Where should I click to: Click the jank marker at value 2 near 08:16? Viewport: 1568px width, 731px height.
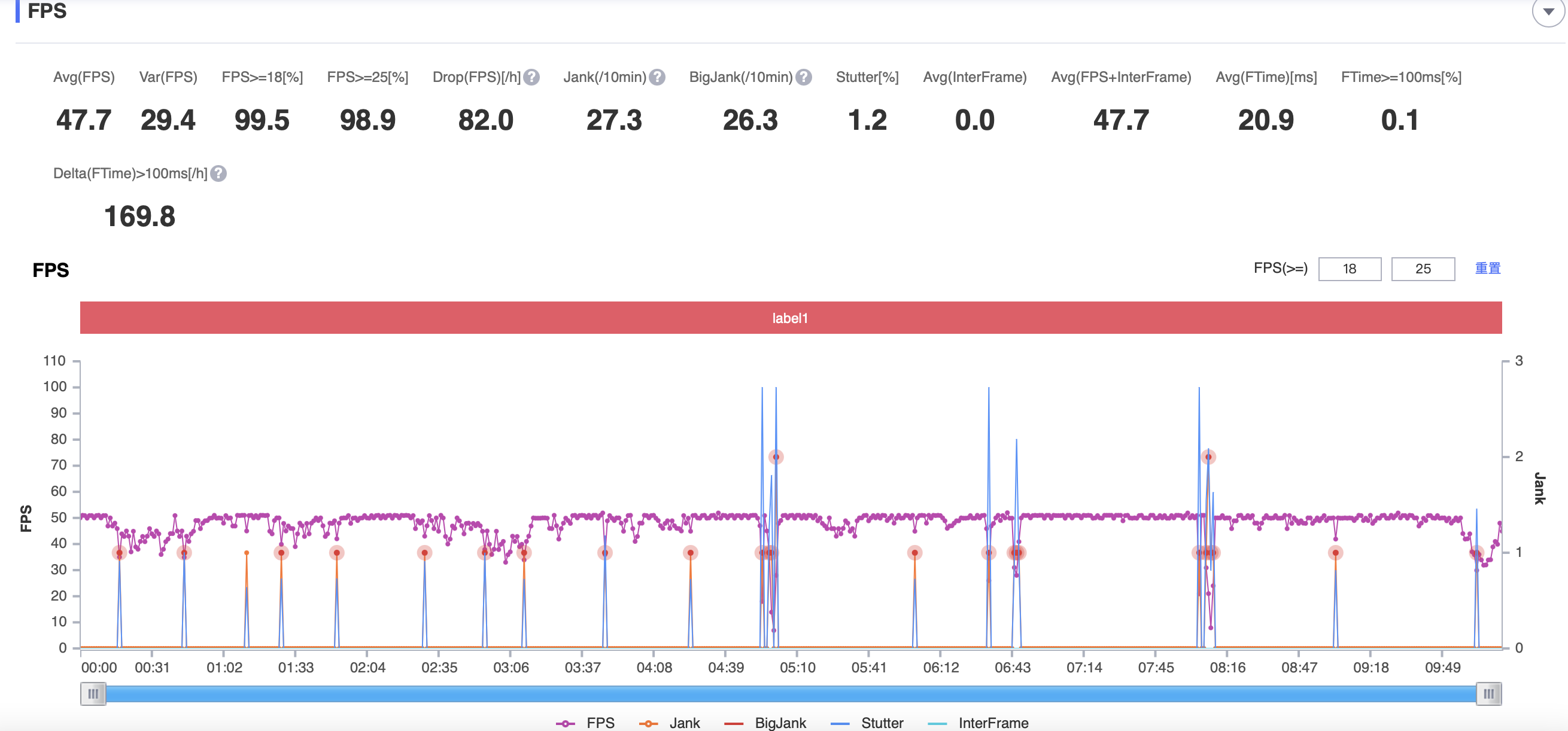coord(1208,456)
